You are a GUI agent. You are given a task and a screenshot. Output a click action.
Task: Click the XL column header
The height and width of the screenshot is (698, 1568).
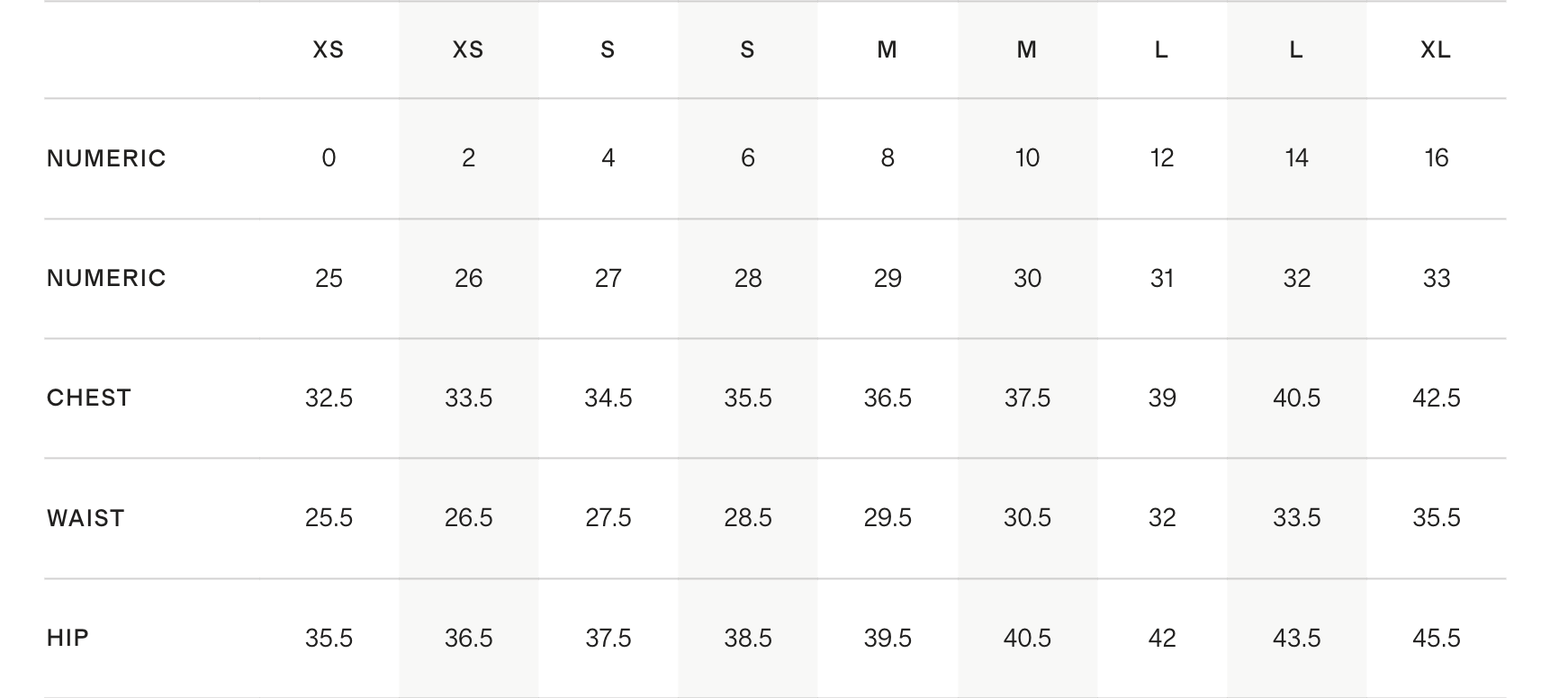tap(1436, 50)
